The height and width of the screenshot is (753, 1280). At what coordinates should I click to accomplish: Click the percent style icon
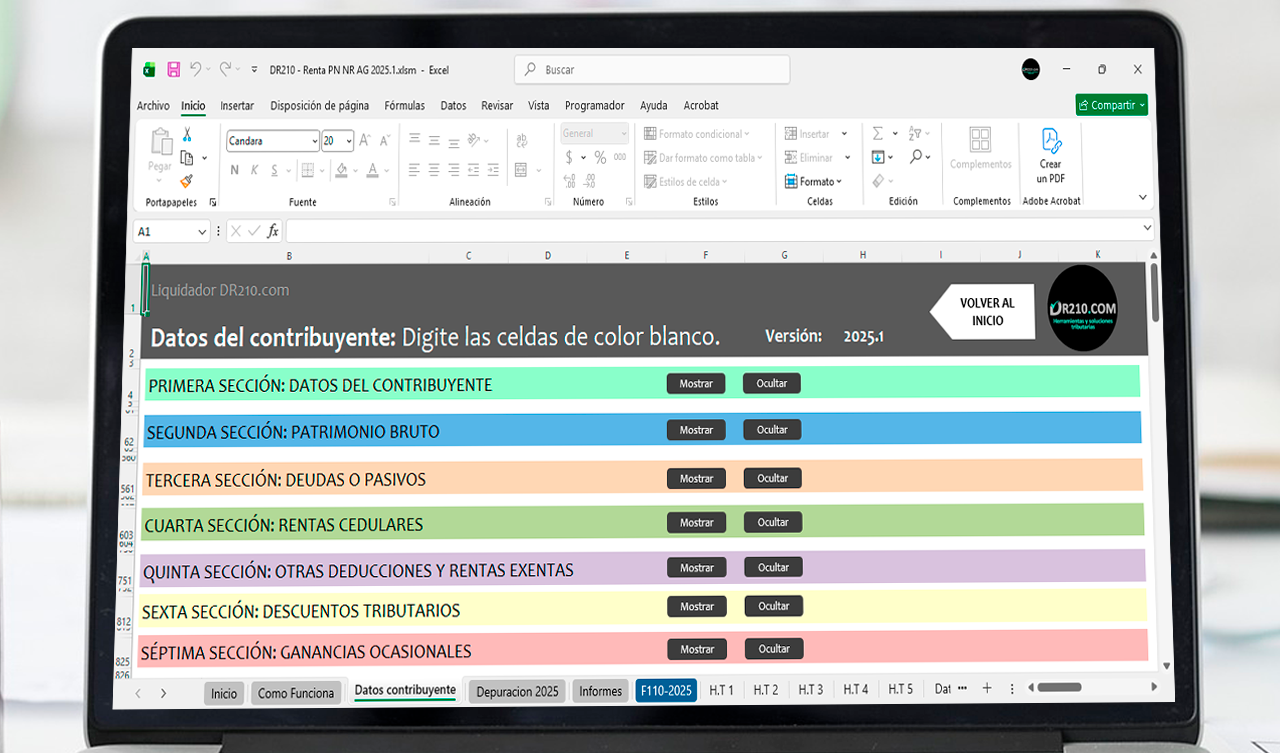pyautogui.click(x=600, y=158)
